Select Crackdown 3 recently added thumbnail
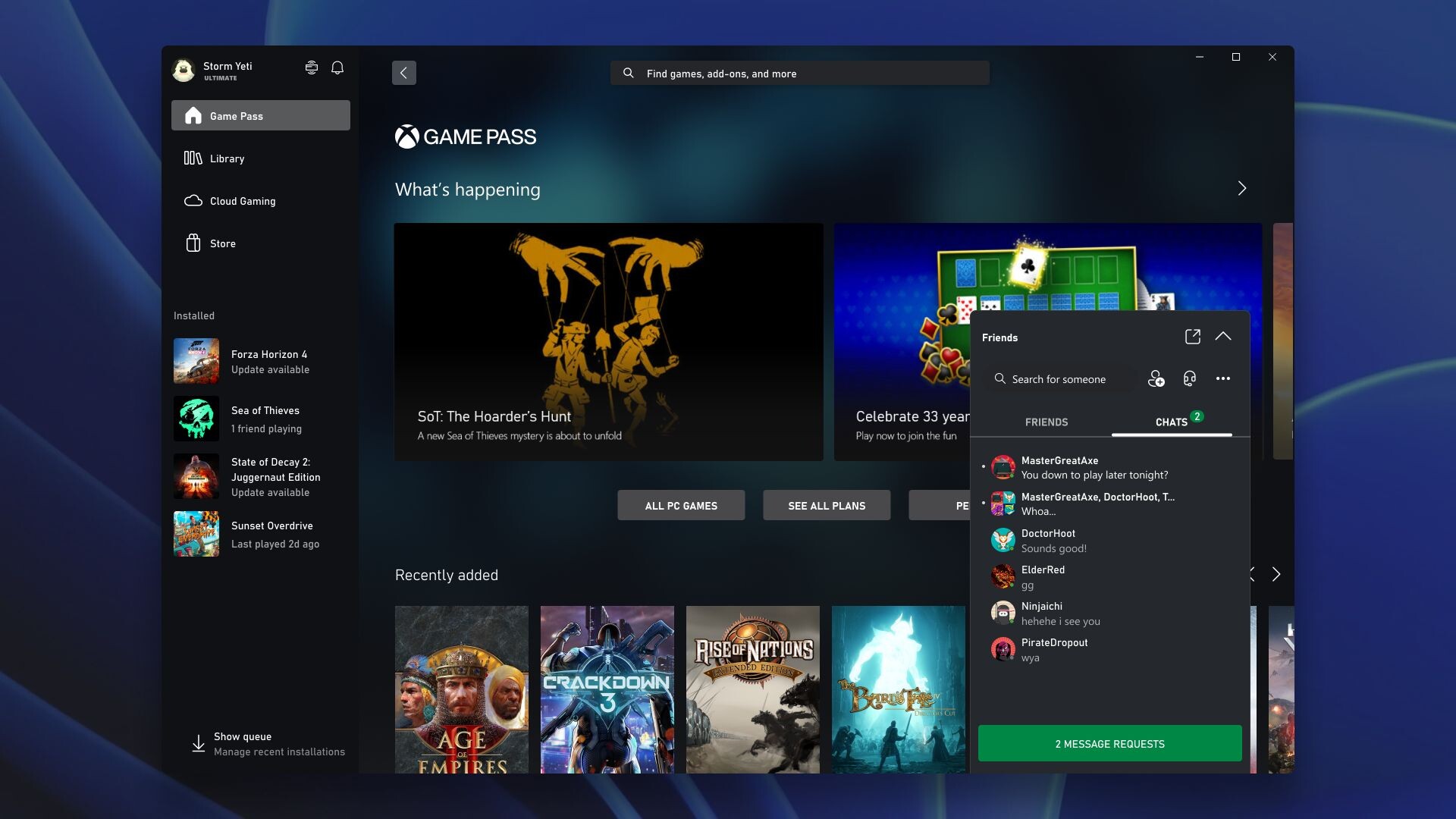The width and height of the screenshot is (1456, 819). click(x=607, y=689)
